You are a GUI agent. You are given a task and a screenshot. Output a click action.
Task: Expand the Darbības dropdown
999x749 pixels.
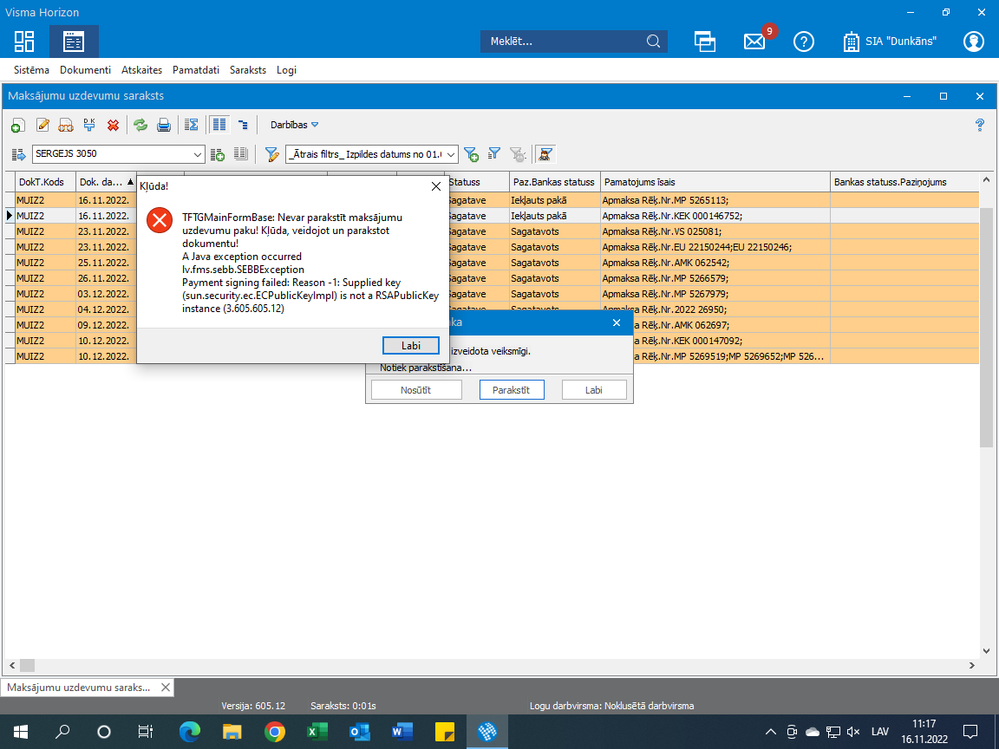tap(294, 125)
